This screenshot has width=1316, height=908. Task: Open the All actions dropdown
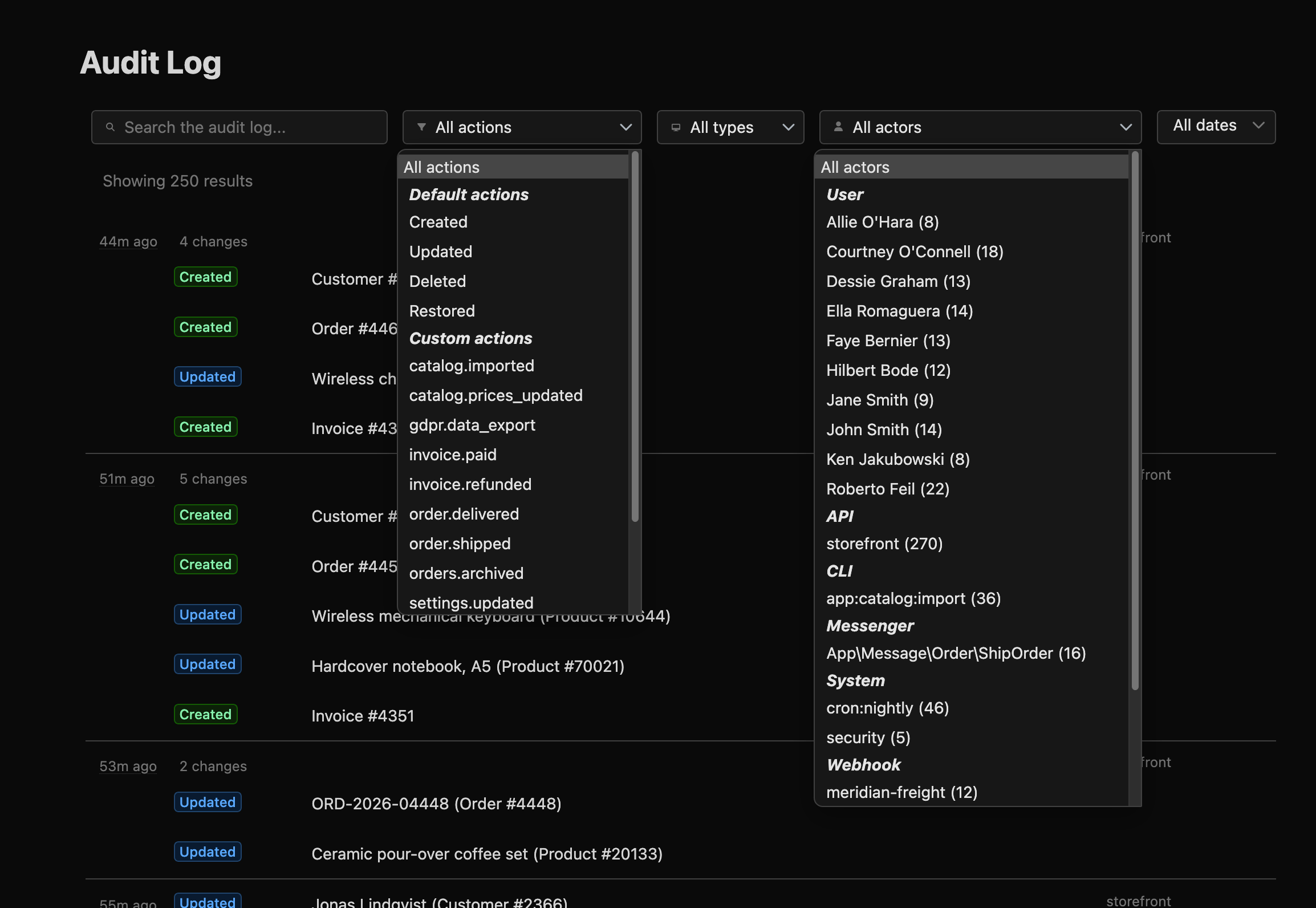[x=522, y=127]
